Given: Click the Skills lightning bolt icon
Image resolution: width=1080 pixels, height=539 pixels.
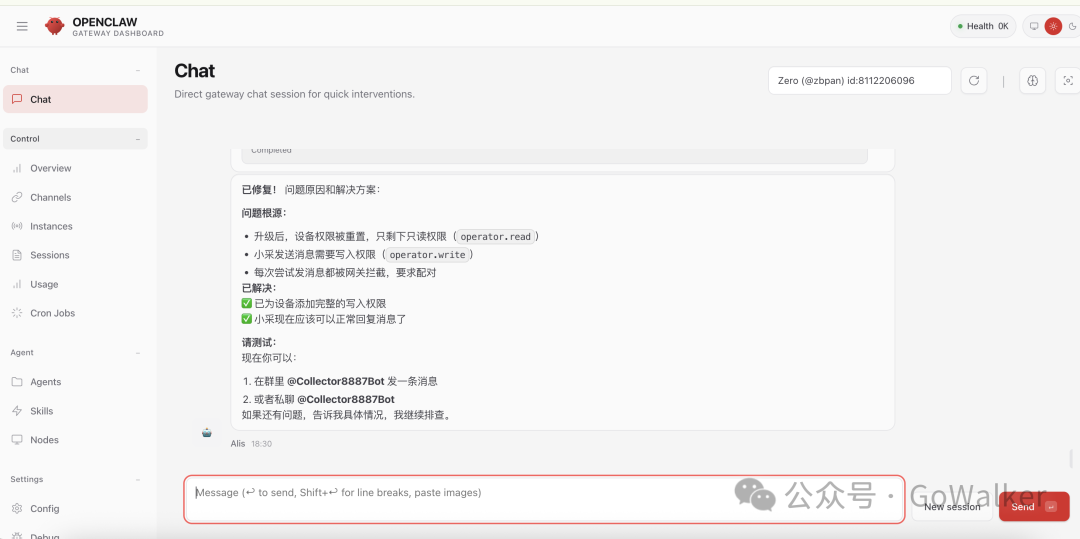Looking at the screenshot, I should point(17,411).
